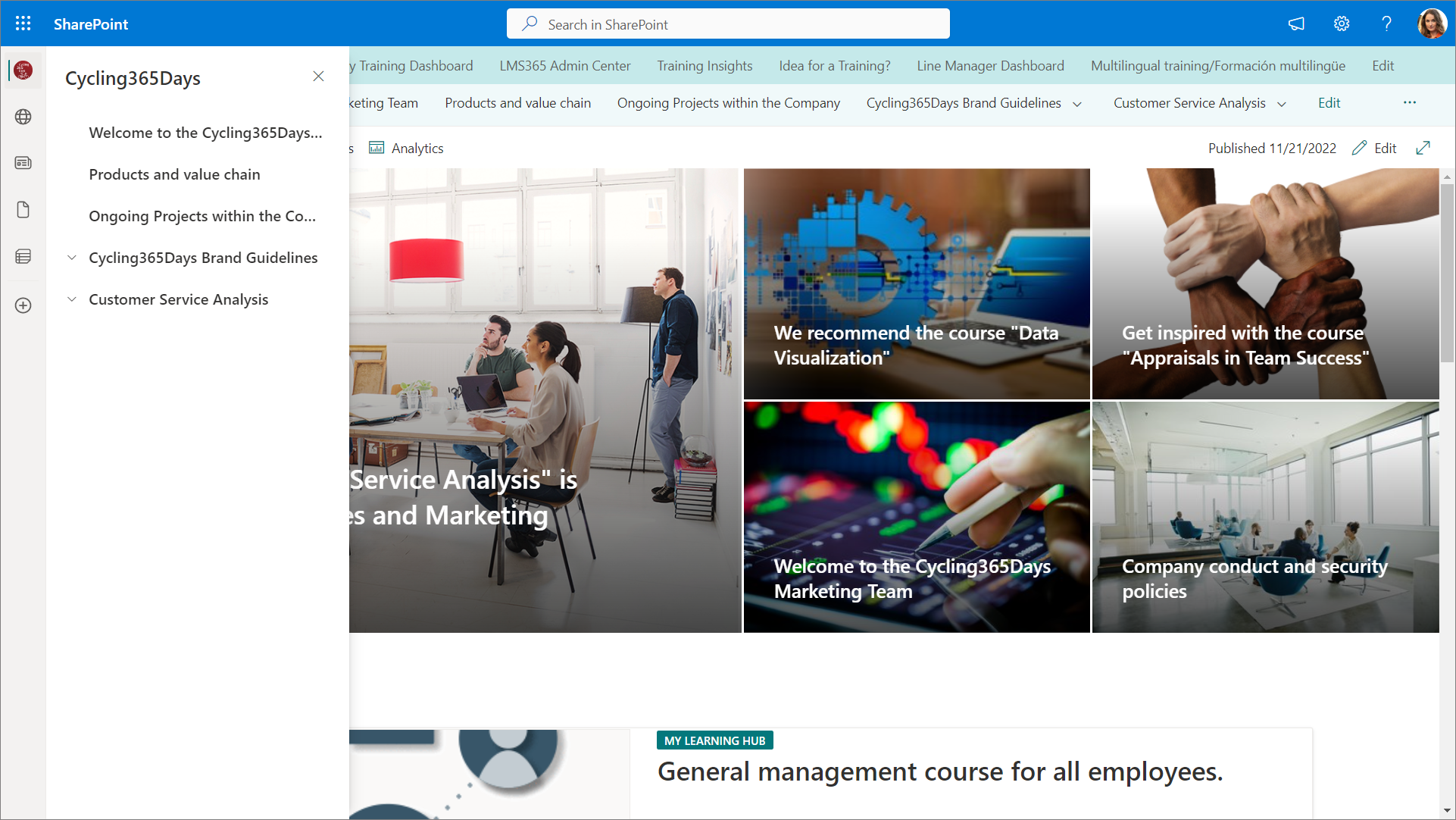Open My files page icon in sidebar
Viewport: 1456px width, 820px height.
[23, 210]
